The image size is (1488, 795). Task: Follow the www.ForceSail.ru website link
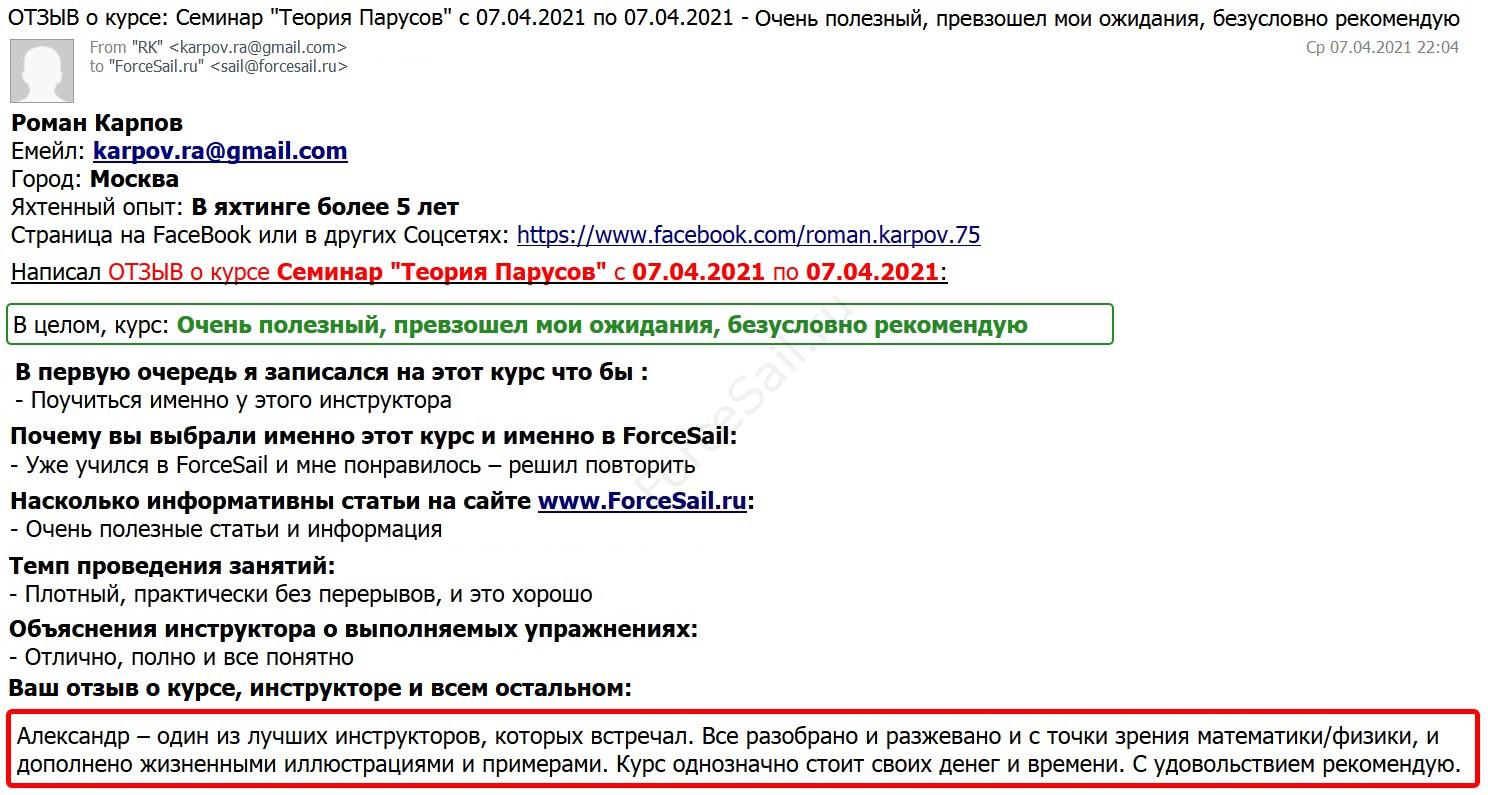[x=642, y=501]
